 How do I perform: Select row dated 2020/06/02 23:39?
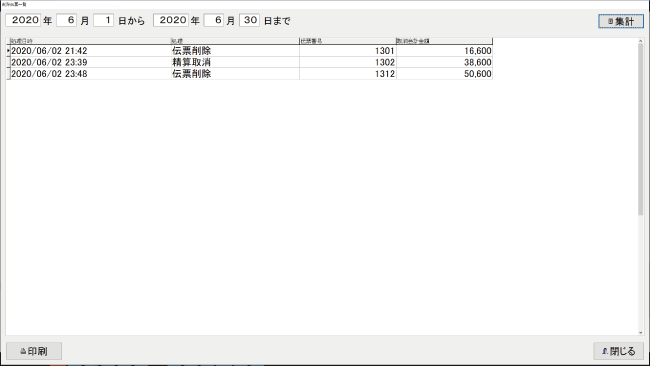pos(251,62)
